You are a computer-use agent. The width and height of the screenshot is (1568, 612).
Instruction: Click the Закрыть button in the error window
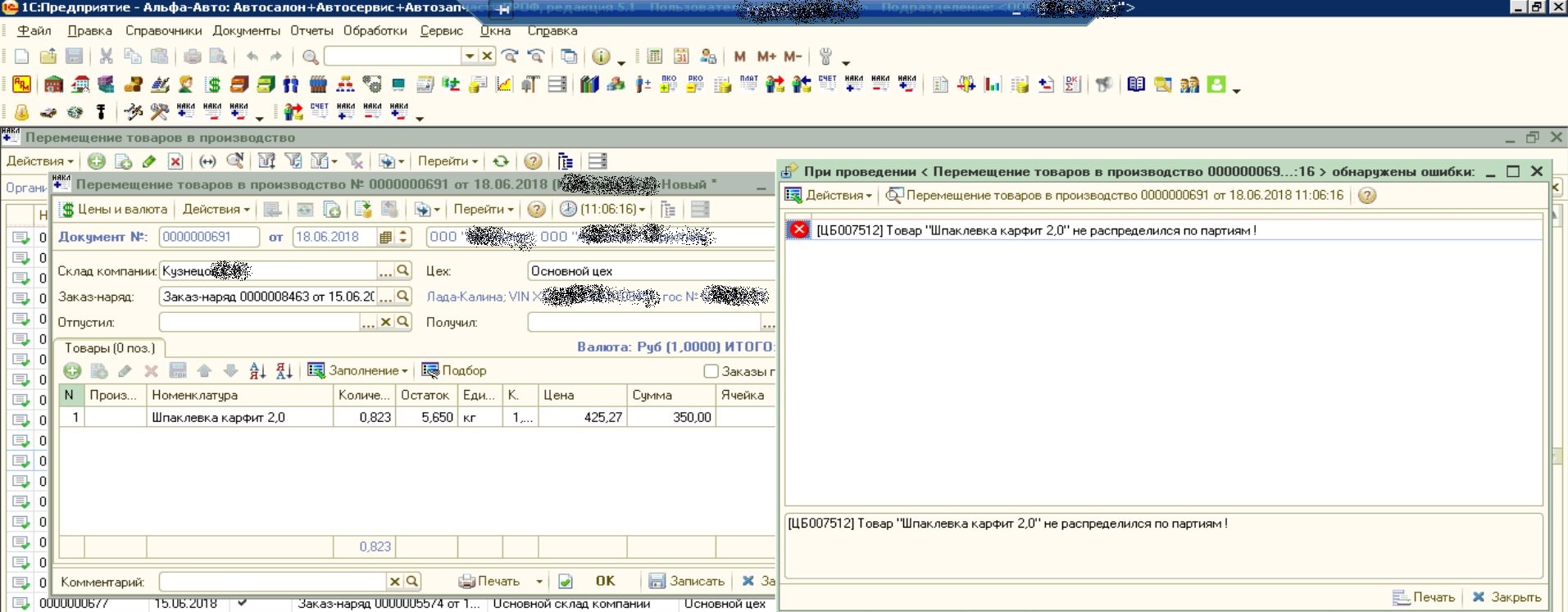point(1507,597)
